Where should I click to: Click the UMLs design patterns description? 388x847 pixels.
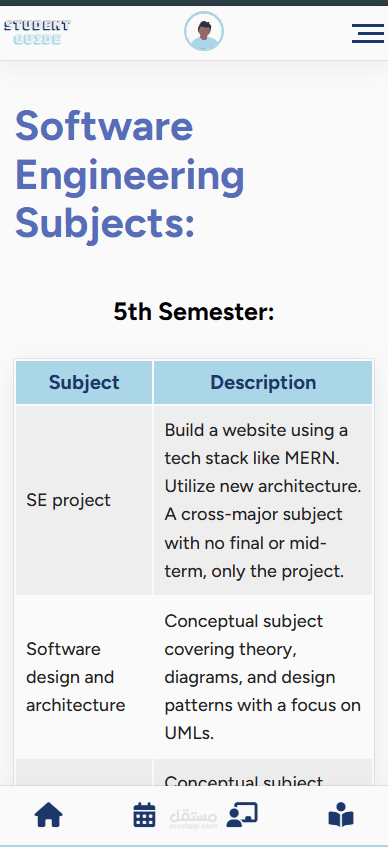(x=263, y=677)
